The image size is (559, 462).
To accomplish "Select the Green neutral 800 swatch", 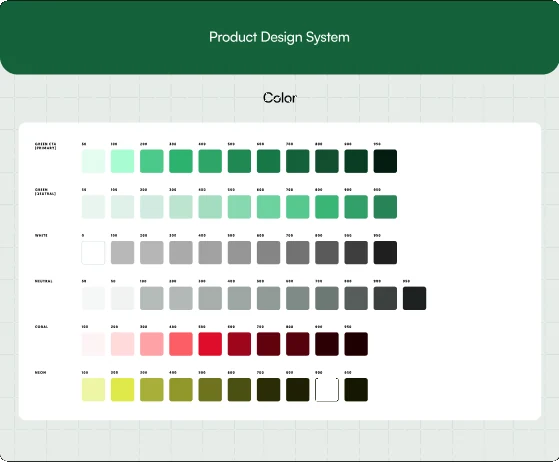I will point(327,207).
